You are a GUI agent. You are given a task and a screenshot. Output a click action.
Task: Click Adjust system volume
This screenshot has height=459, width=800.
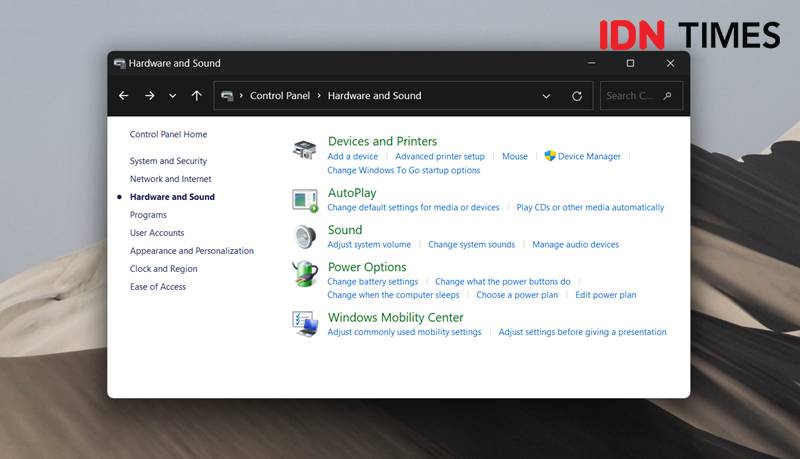(x=369, y=245)
